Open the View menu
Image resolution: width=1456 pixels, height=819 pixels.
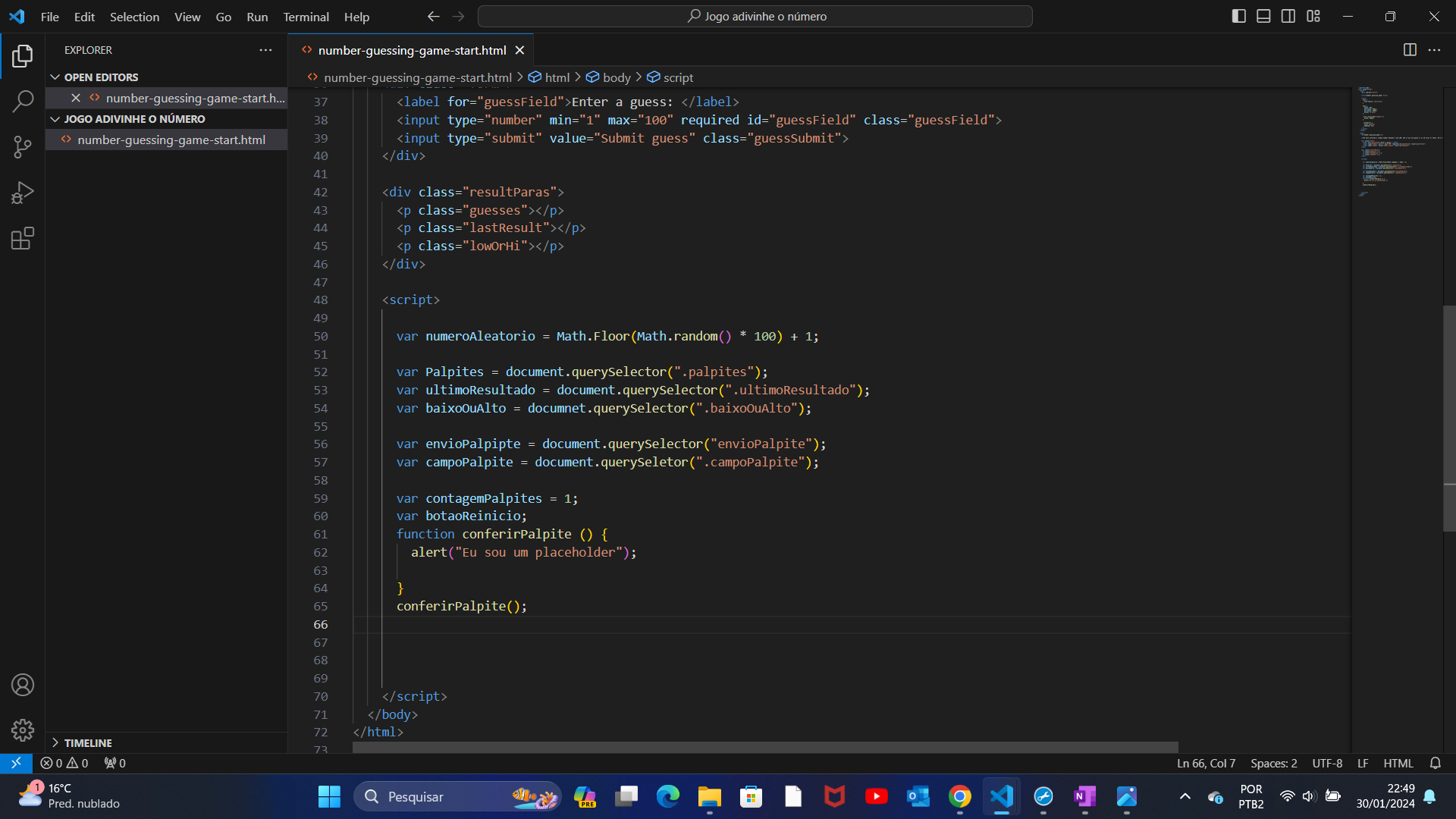[x=187, y=17]
